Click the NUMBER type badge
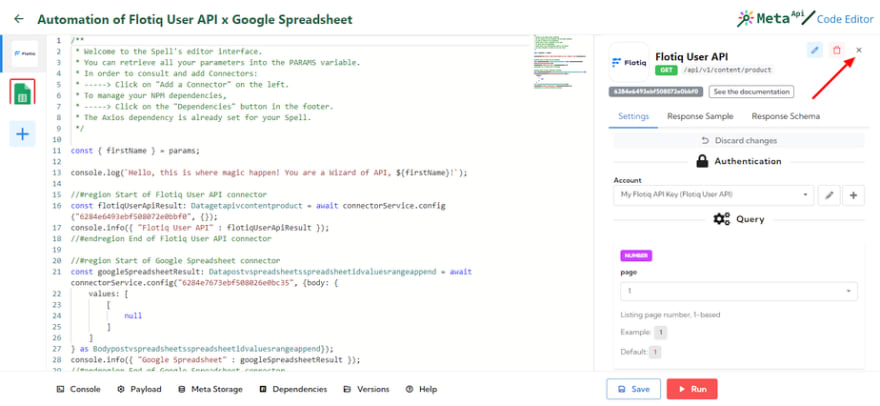This screenshot has width=880, height=406. pyautogui.click(x=636, y=256)
